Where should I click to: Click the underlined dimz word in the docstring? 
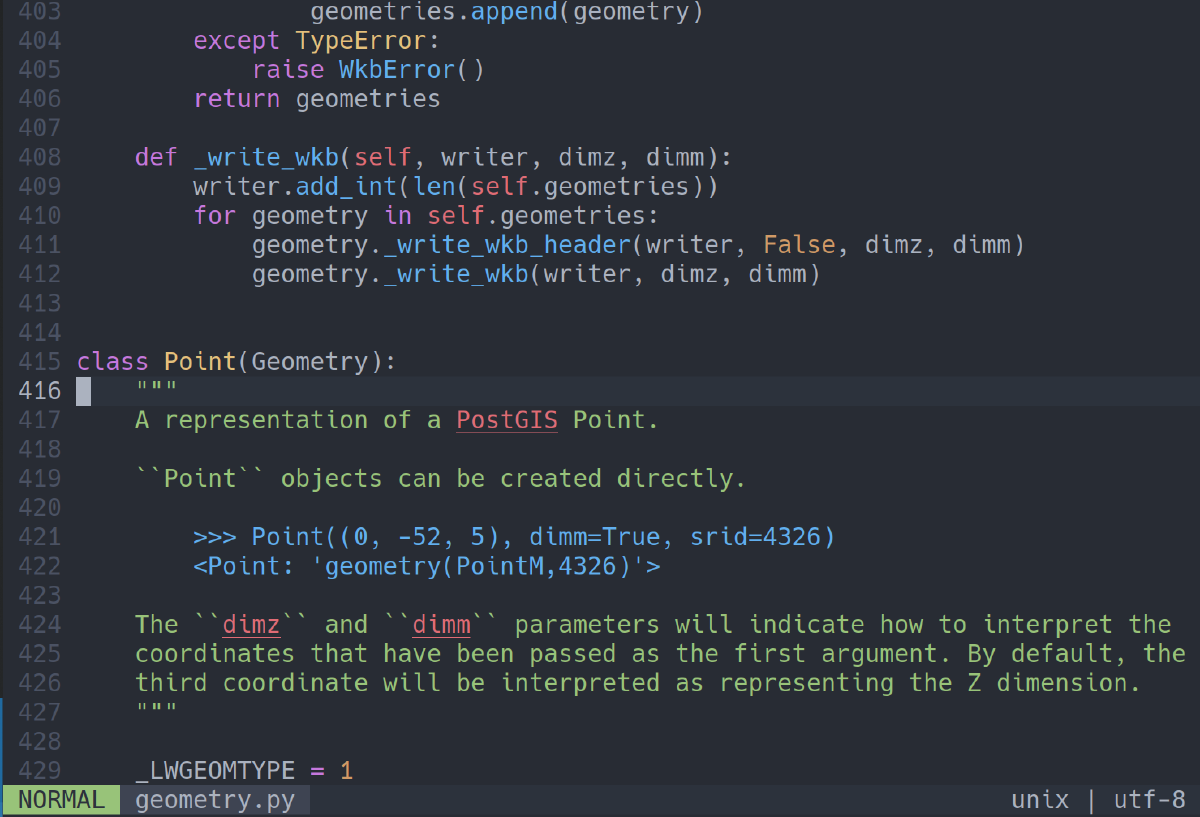point(252,625)
